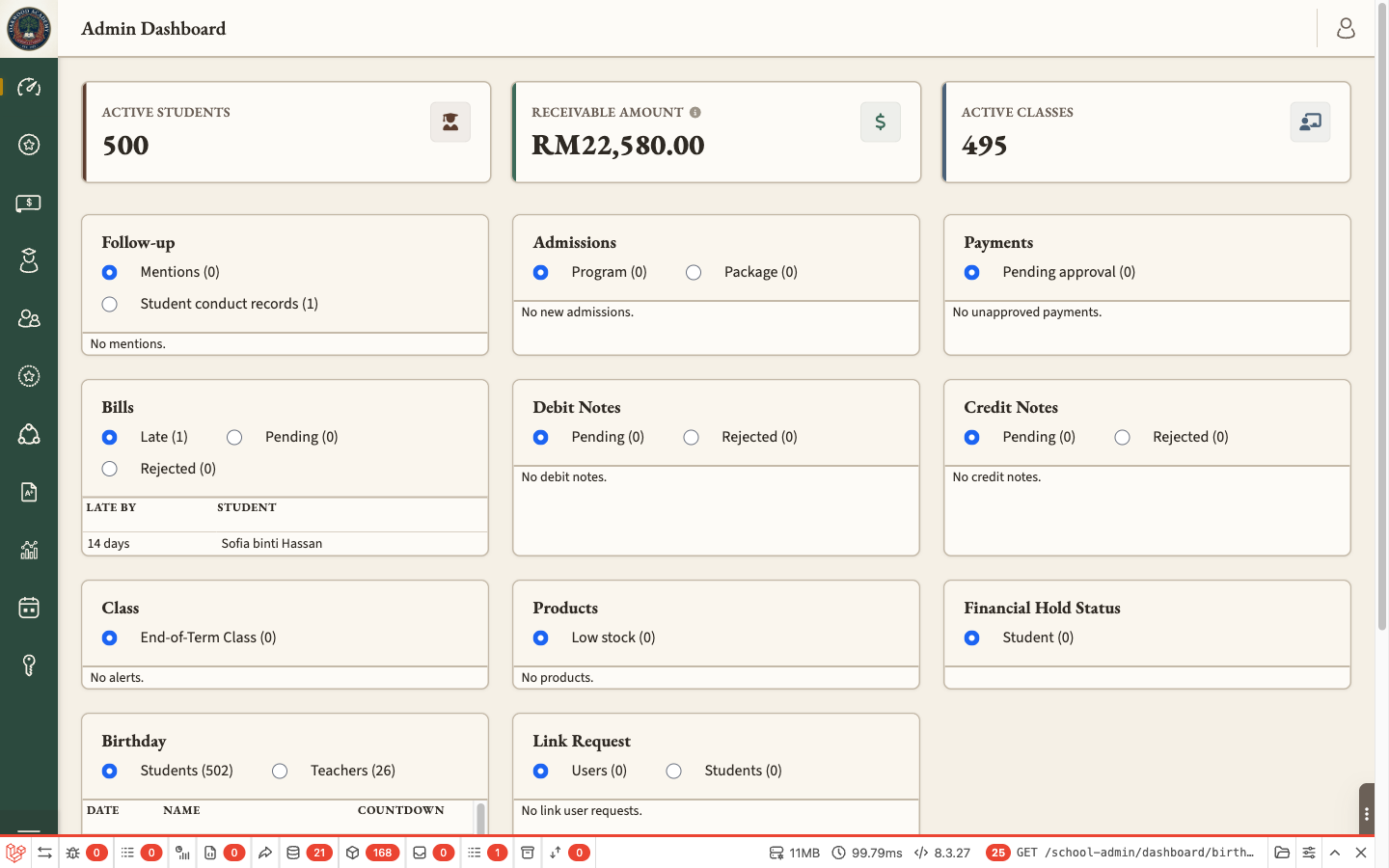Select Rejected (0) radio in Debit Notes
1389x868 pixels.
pyautogui.click(x=692, y=438)
